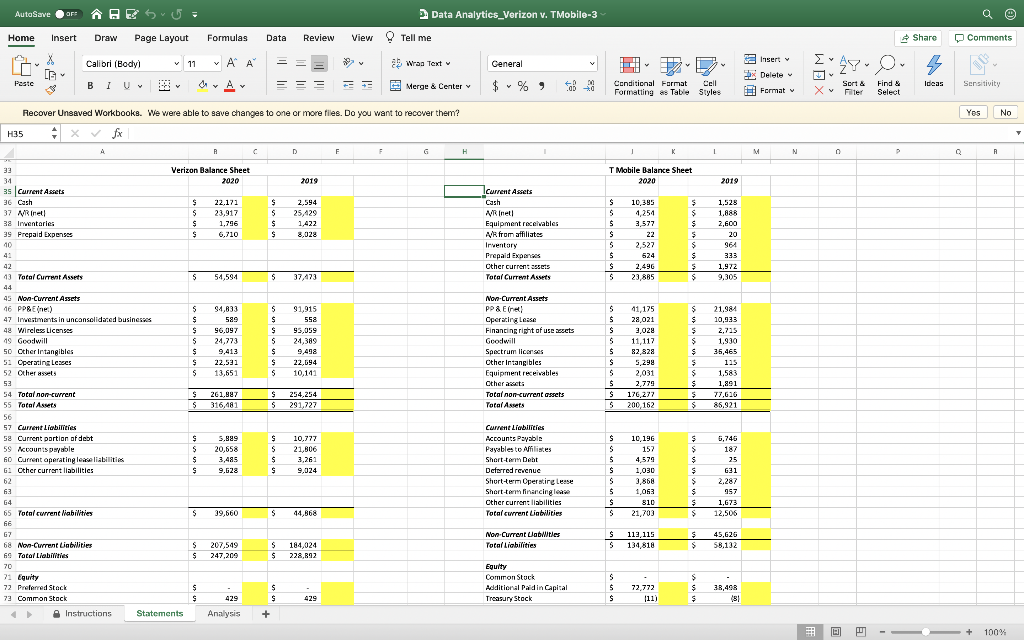The image size is (1024, 640).
Task: Open the Search magnifier in title bar
Action: pyautogui.click(x=987, y=14)
